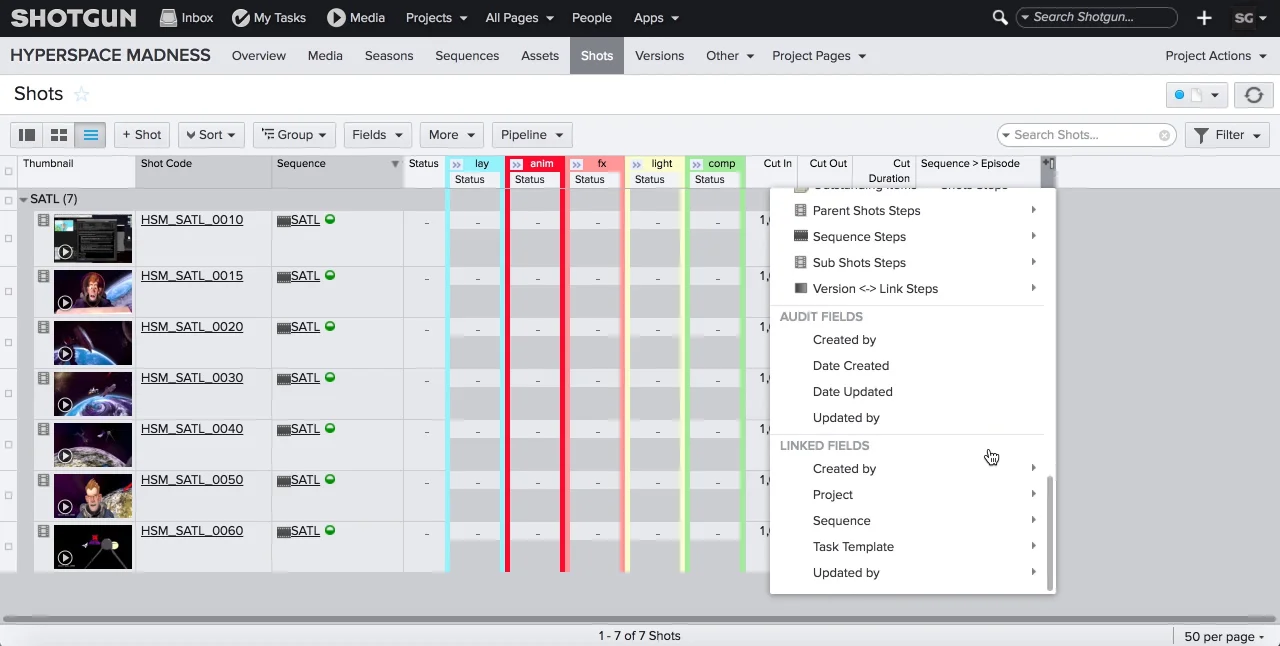Image resolution: width=1280 pixels, height=646 pixels.
Task: Select row checkbox for HSM_SATL_0030
Action: pyautogui.click(x=9, y=393)
